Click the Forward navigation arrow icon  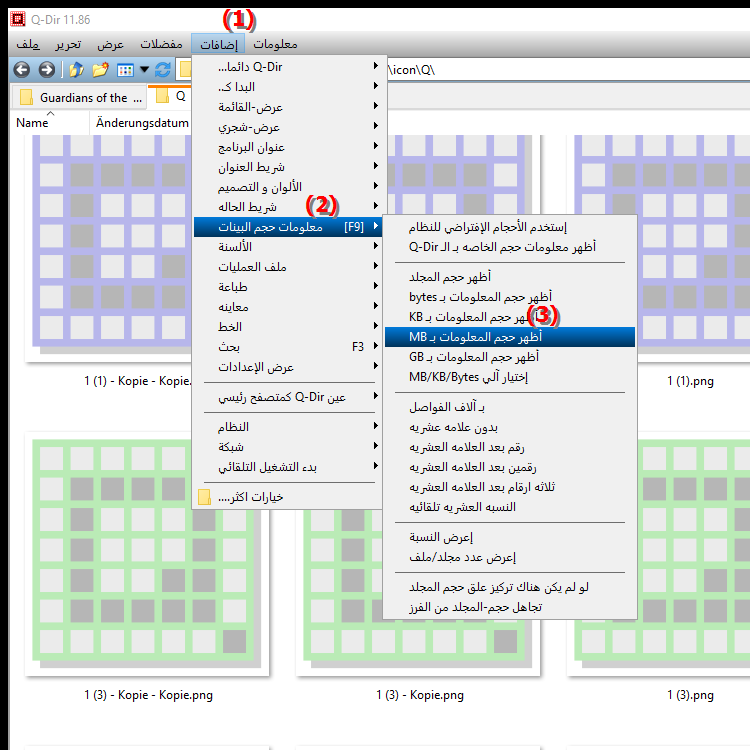pyautogui.click(x=46, y=70)
